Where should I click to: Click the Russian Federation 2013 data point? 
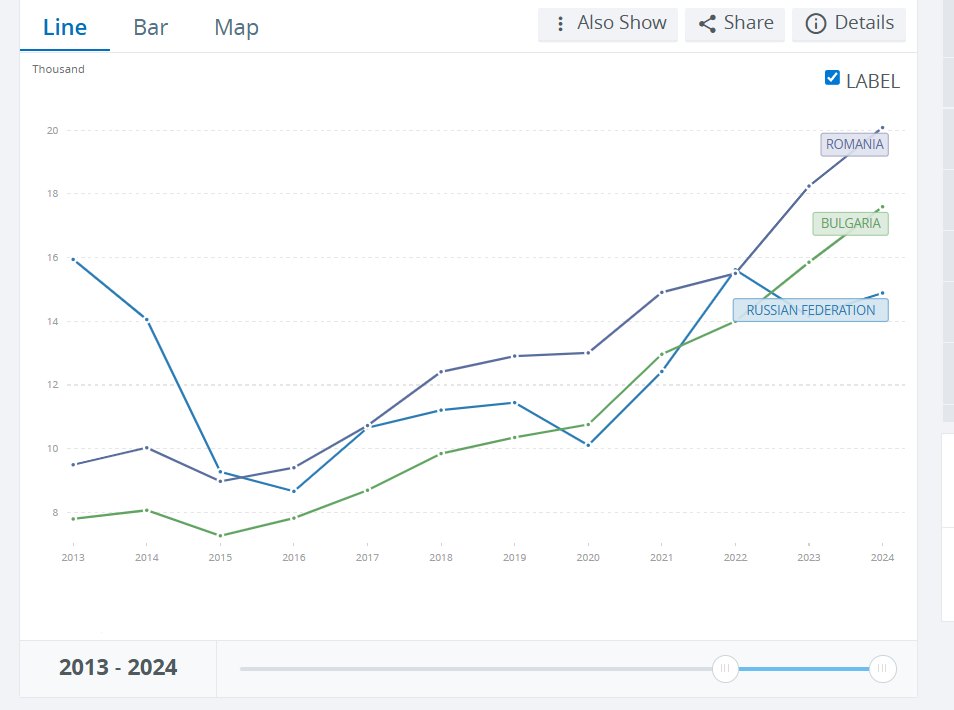pyautogui.click(x=74, y=260)
